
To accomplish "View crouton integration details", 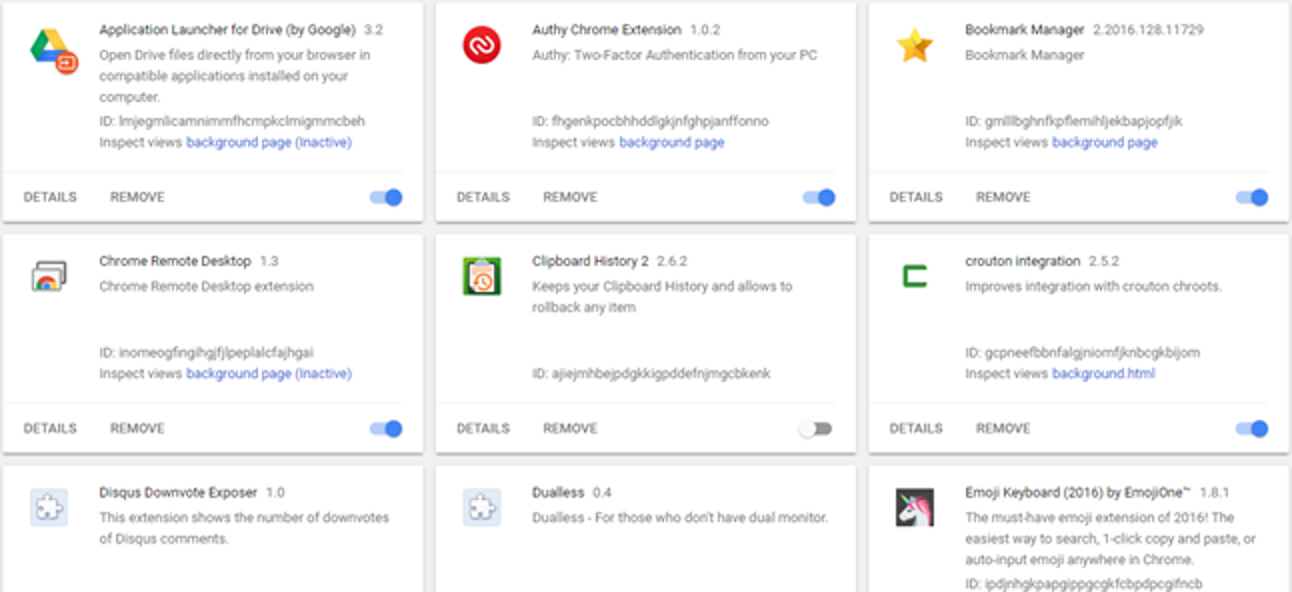I will click(916, 428).
